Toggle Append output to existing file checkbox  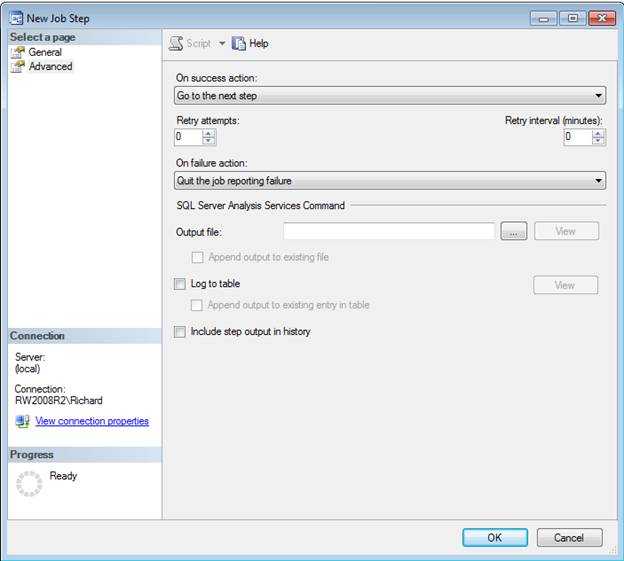coord(197,257)
